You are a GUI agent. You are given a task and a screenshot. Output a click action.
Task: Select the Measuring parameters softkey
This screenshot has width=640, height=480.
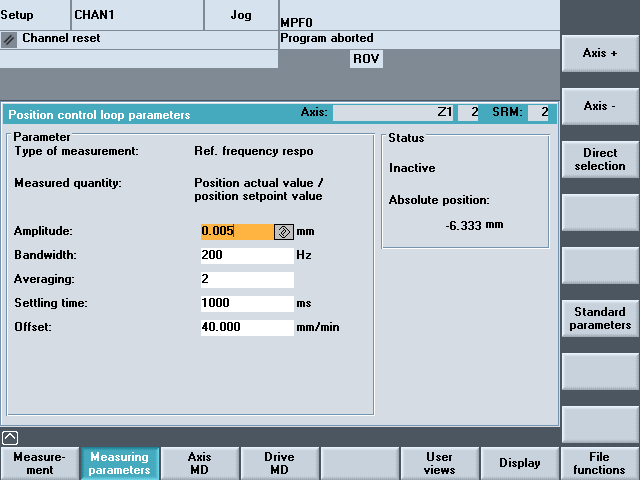(x=120, y=463)
